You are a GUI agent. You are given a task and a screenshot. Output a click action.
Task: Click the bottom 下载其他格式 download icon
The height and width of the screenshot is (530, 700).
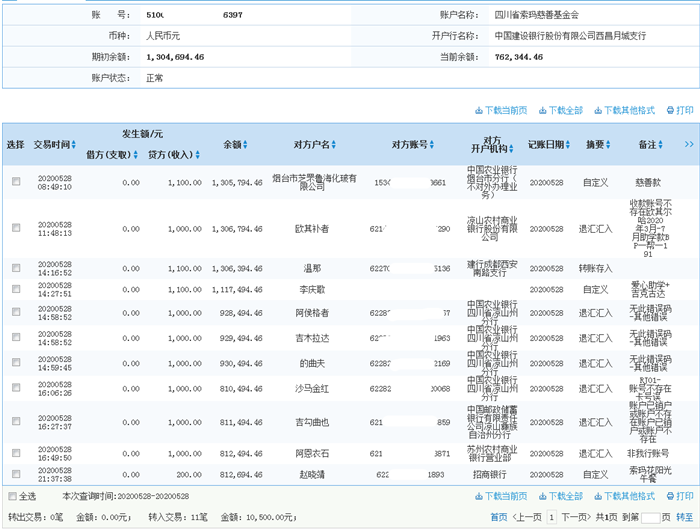click(598, 496)
